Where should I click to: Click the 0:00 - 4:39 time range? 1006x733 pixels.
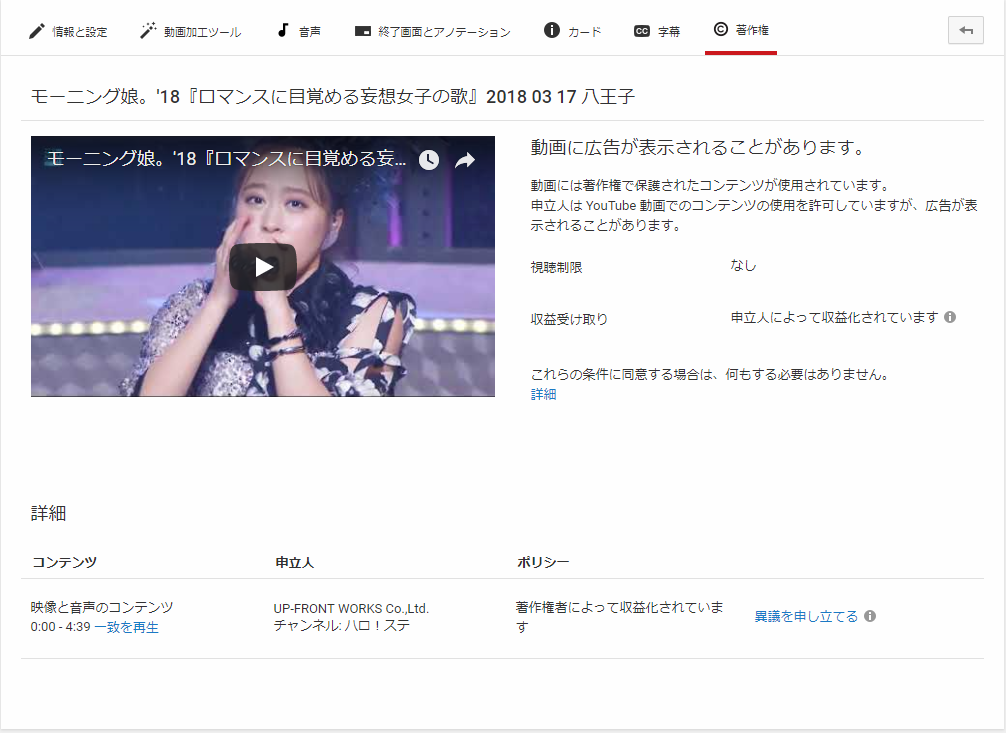(60, 627)
